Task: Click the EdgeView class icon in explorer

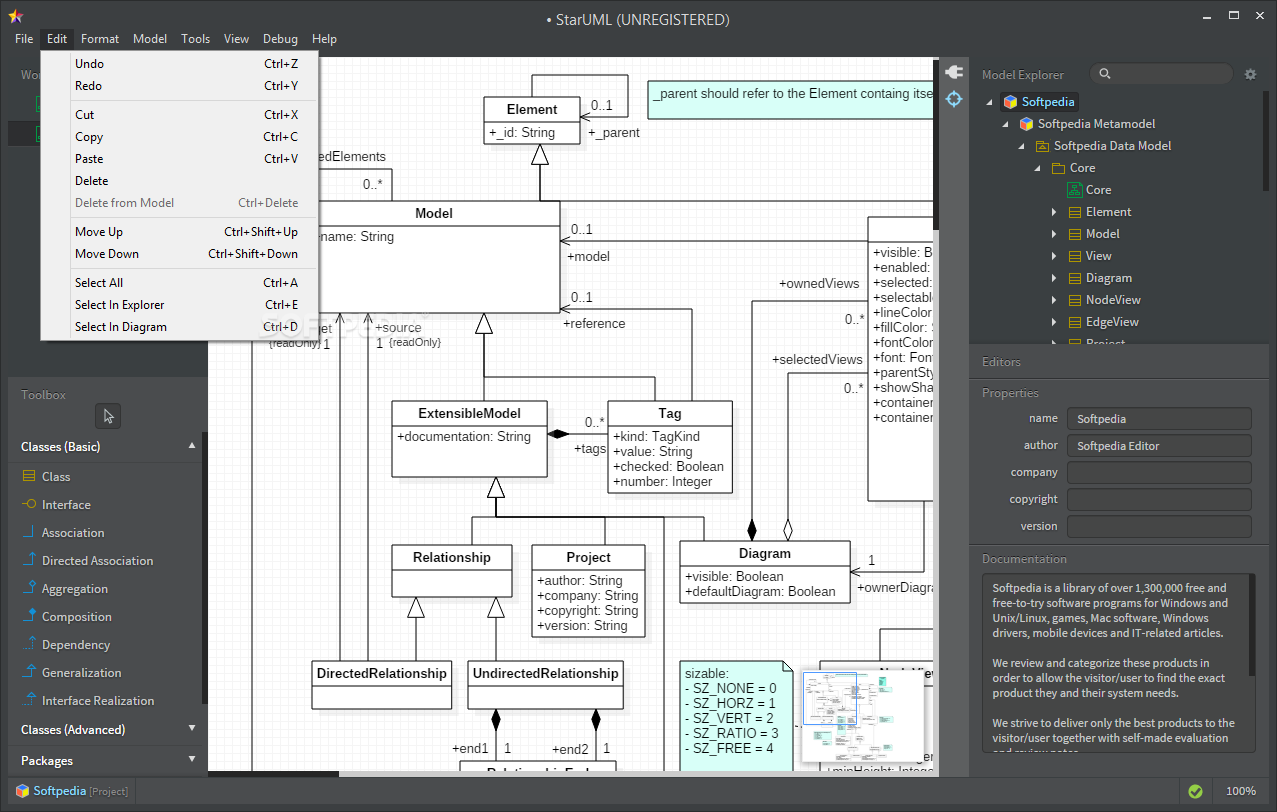Action: pos(1075,322)
